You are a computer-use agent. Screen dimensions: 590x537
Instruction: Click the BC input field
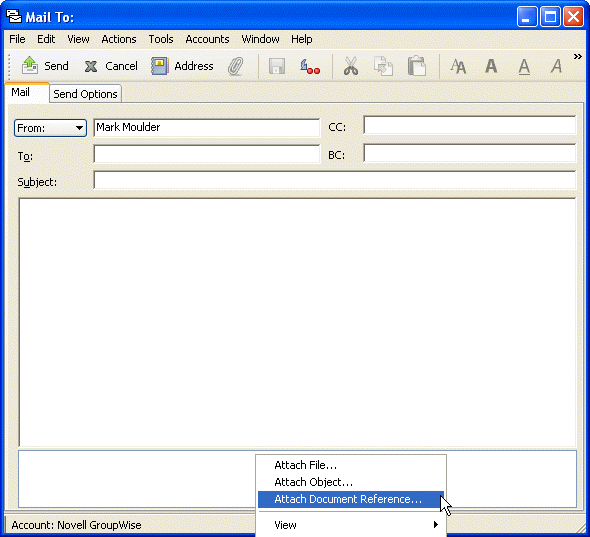pos(469,153)
